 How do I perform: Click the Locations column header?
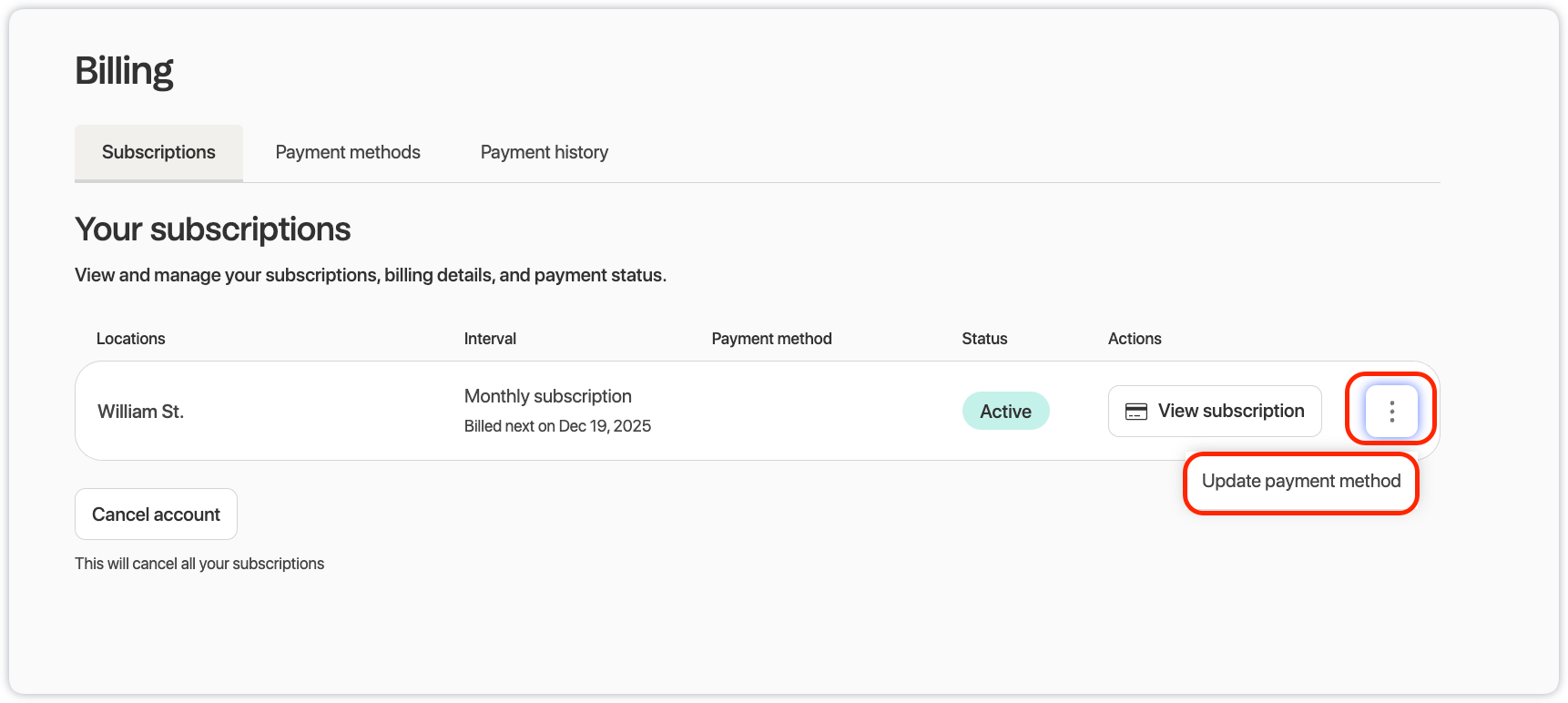130,339
